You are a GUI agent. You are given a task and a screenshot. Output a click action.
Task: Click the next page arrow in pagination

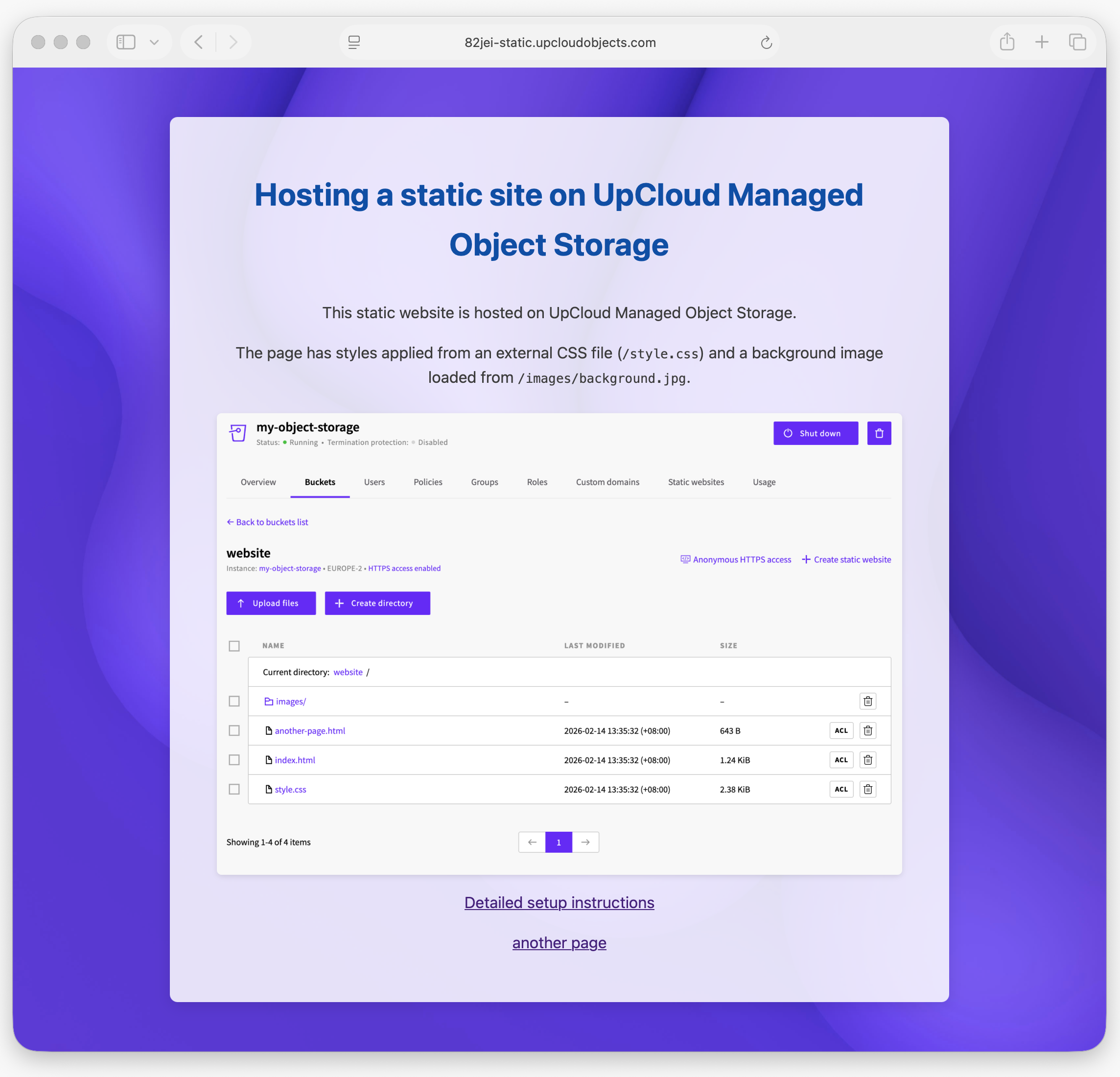585,842
